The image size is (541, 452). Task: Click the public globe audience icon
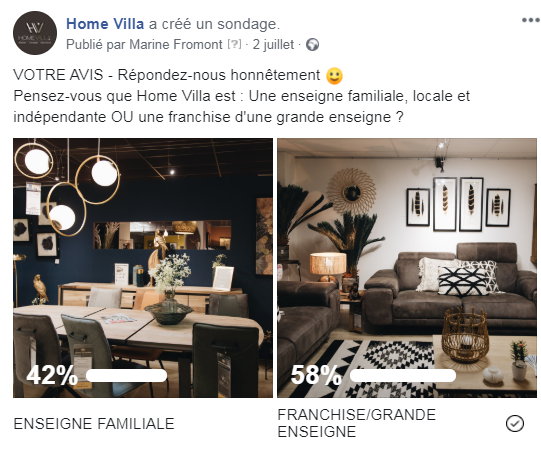click(x=313, y=45)
